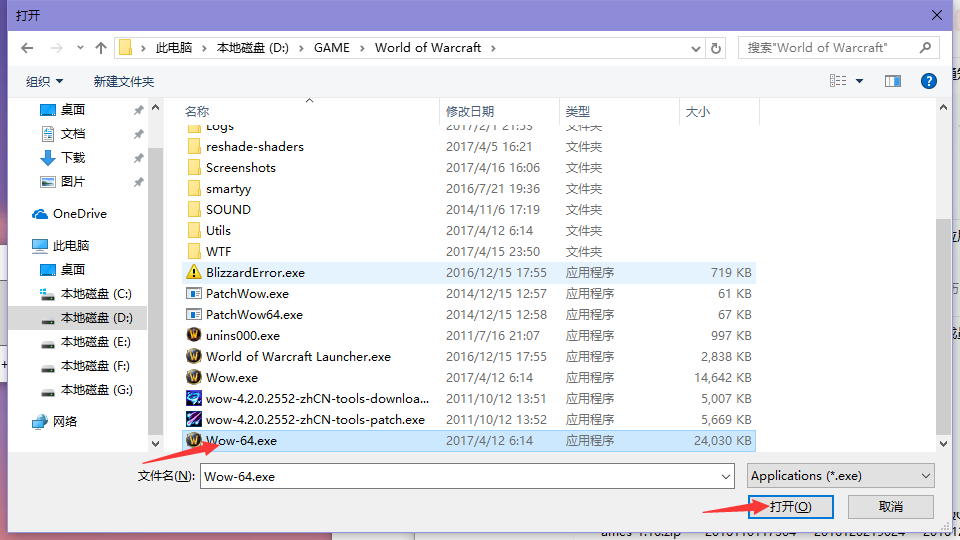
Task: Select pinned 桌面 in quick access
Action: pos(73,110)
